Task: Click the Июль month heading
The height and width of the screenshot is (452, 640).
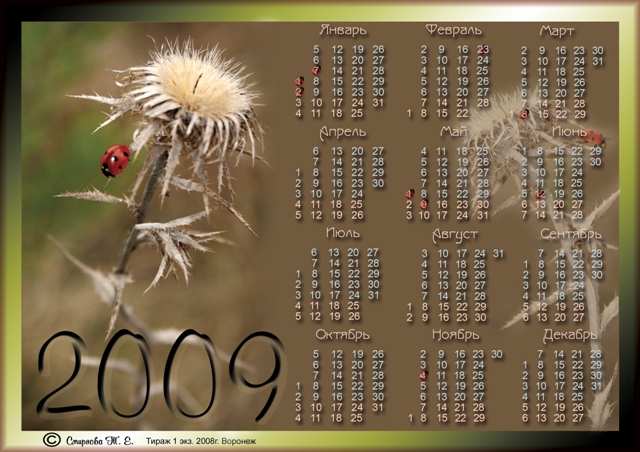Action: [343, 233]
